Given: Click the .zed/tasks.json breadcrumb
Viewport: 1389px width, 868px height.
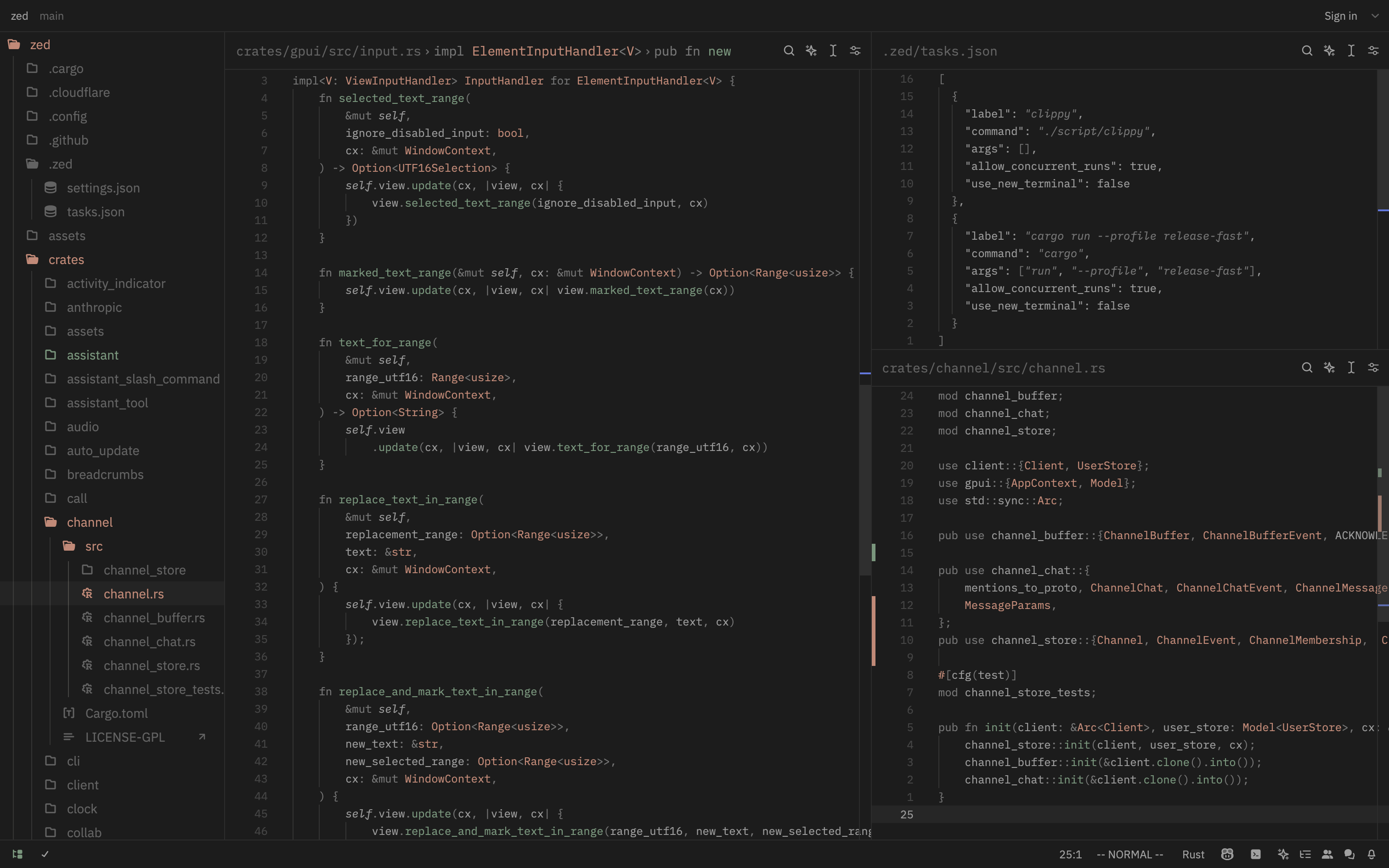Looking at the screenshot, I should point(940,51).
